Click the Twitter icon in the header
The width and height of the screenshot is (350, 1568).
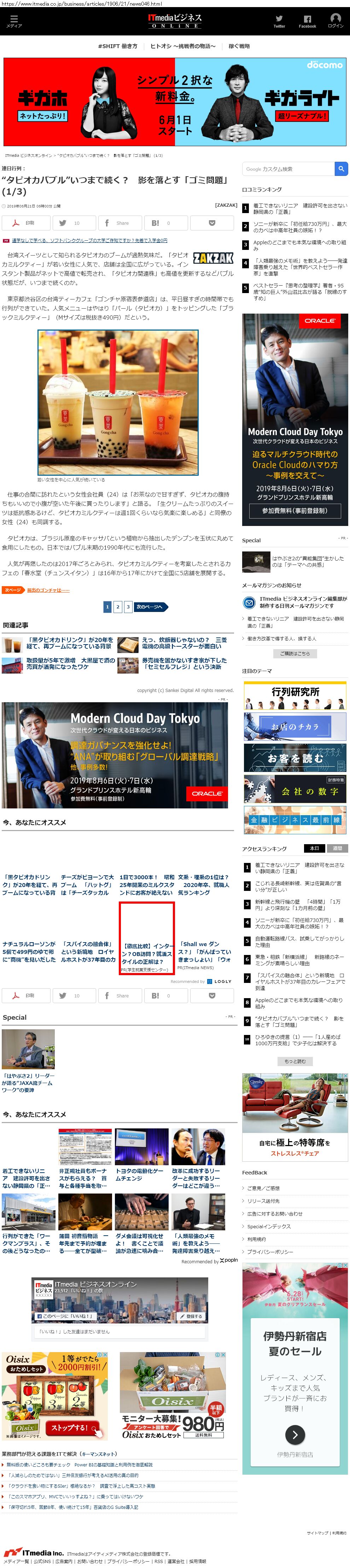(279, 21)
